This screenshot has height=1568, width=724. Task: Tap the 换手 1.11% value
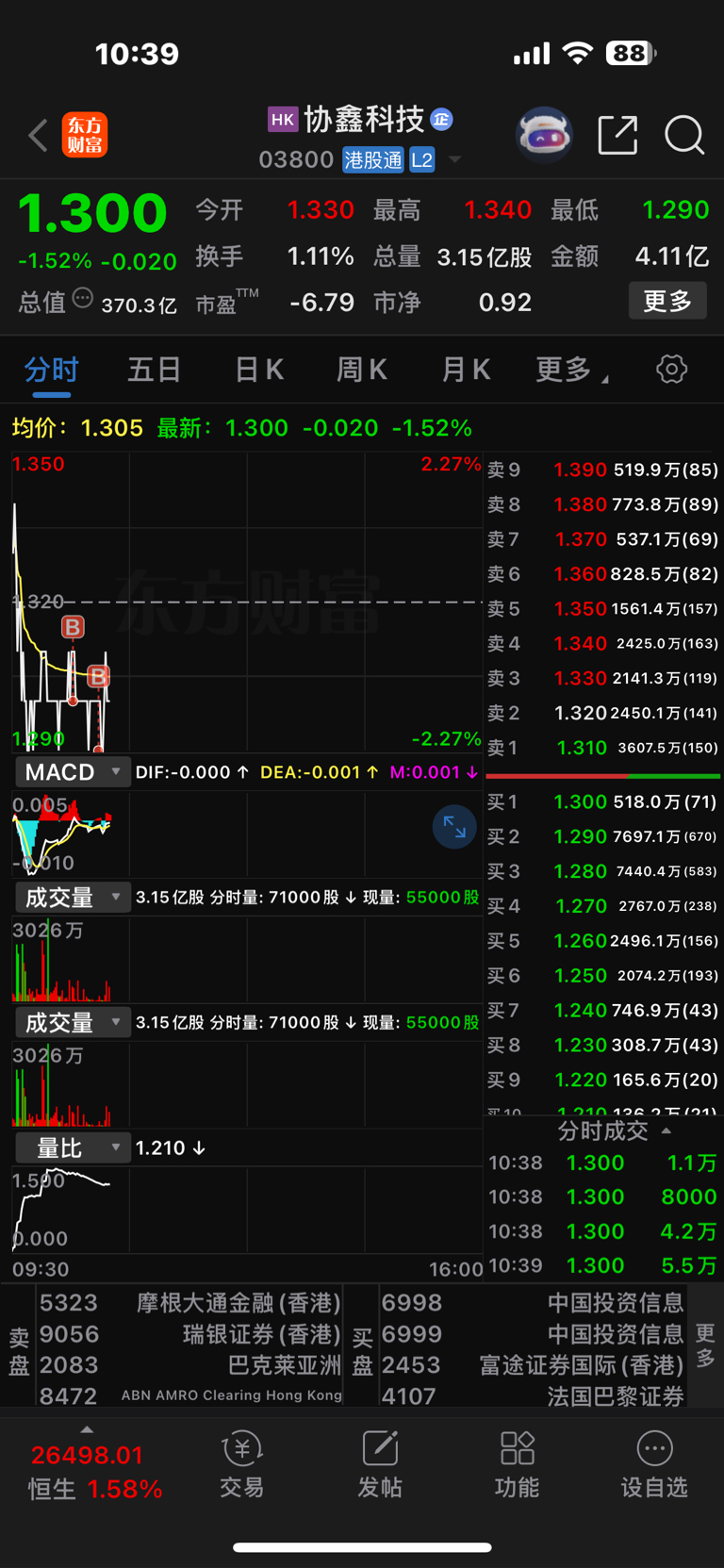321,256
